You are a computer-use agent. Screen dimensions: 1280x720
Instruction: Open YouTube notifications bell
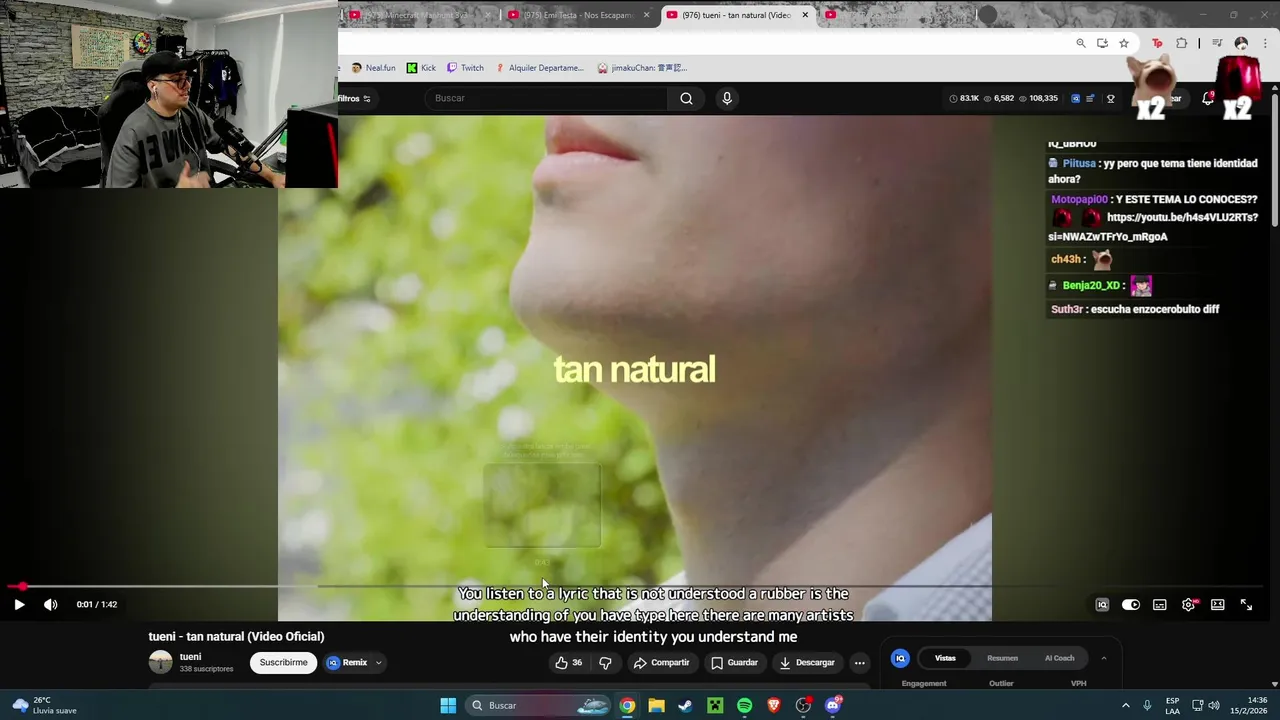click(x=1208, y=98)
